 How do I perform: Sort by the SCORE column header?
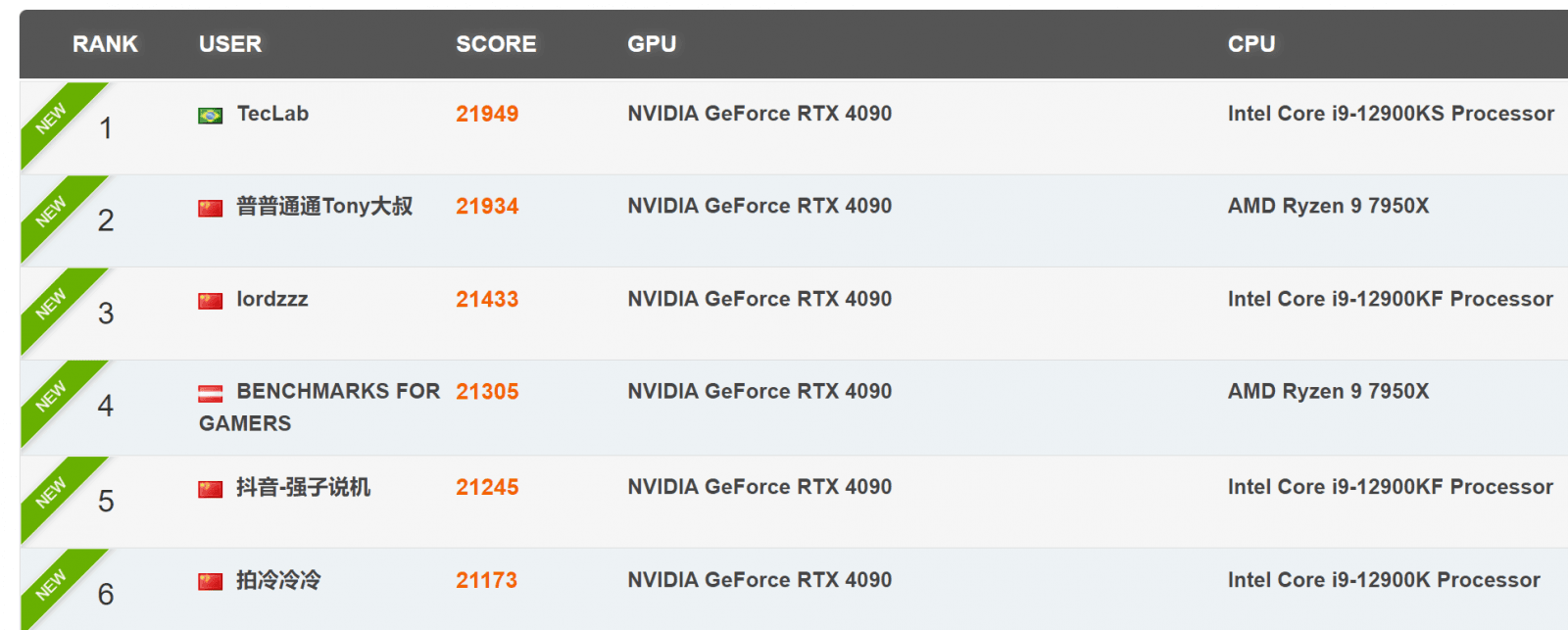pos(496,44)
